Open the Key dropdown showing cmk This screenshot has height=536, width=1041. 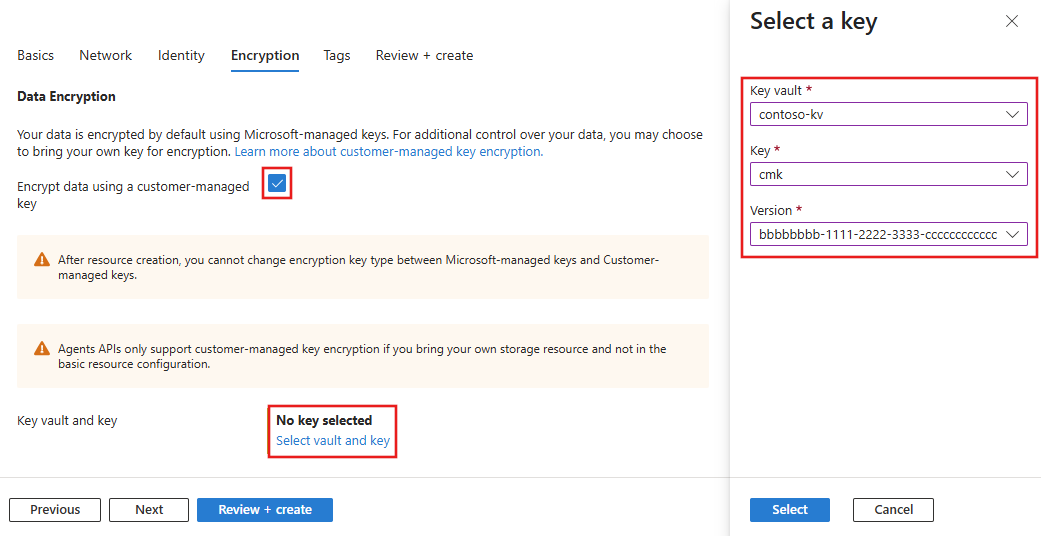[x=888, y=174]
